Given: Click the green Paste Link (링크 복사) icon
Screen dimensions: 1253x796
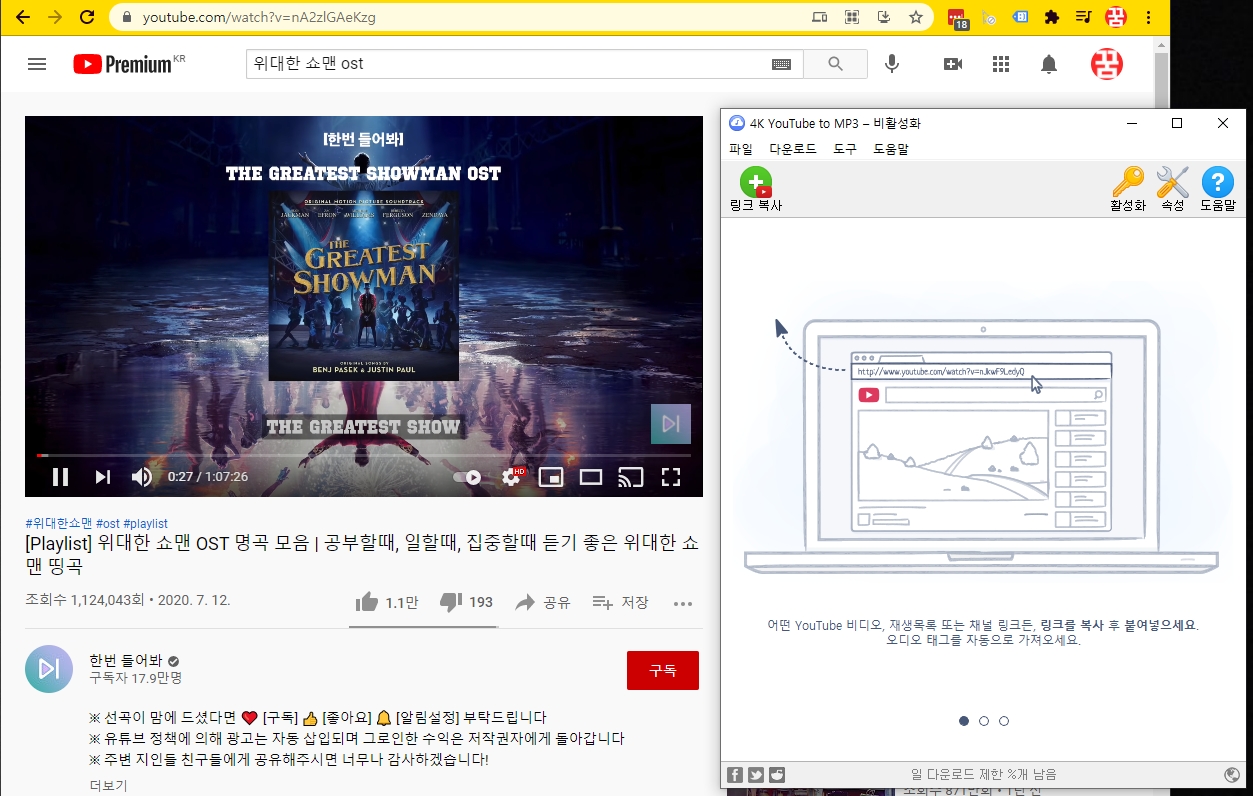Looking at the screenshot, I should (x=756, y=183).
